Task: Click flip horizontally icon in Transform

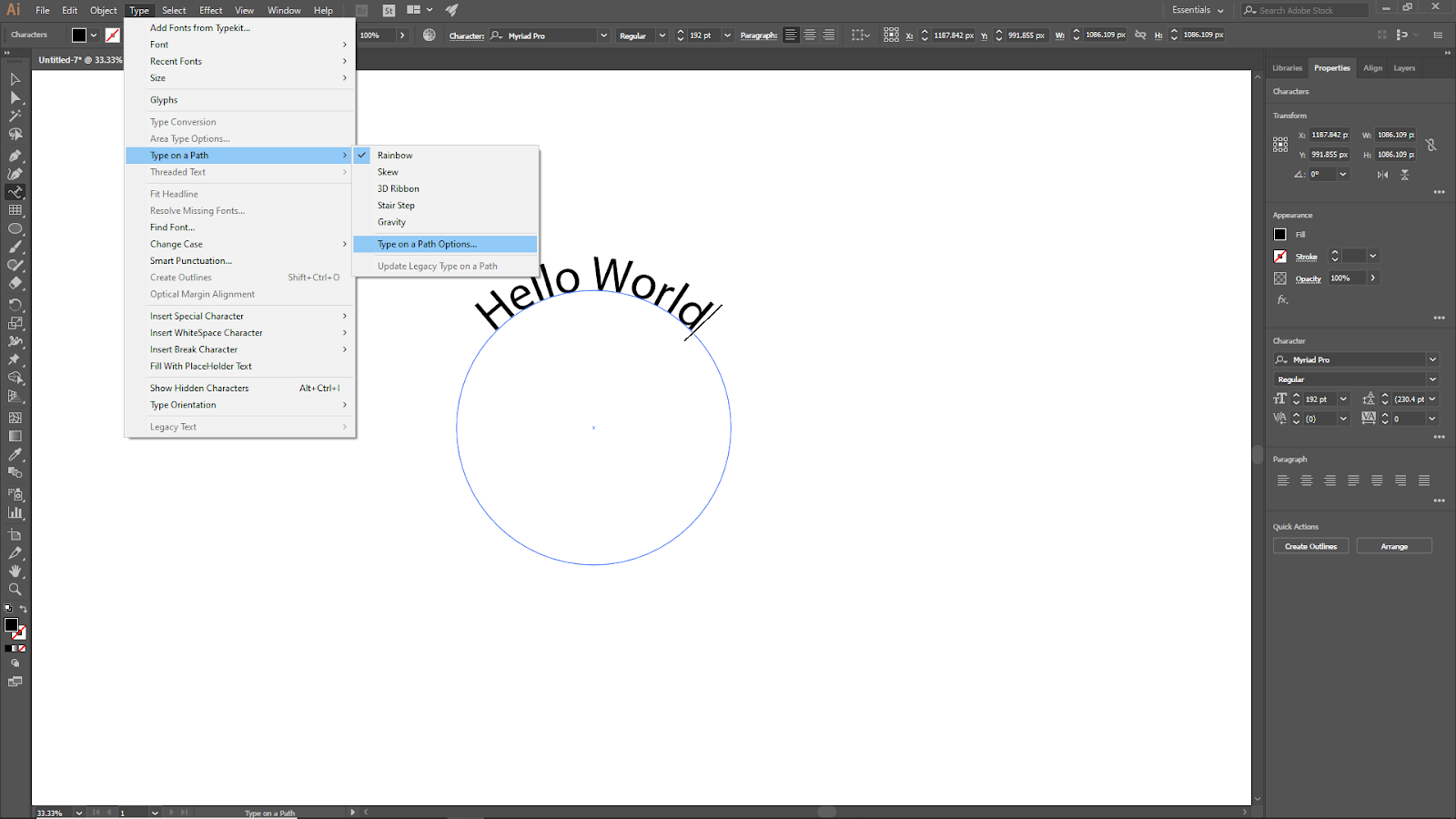Action: click(1382, 175)
